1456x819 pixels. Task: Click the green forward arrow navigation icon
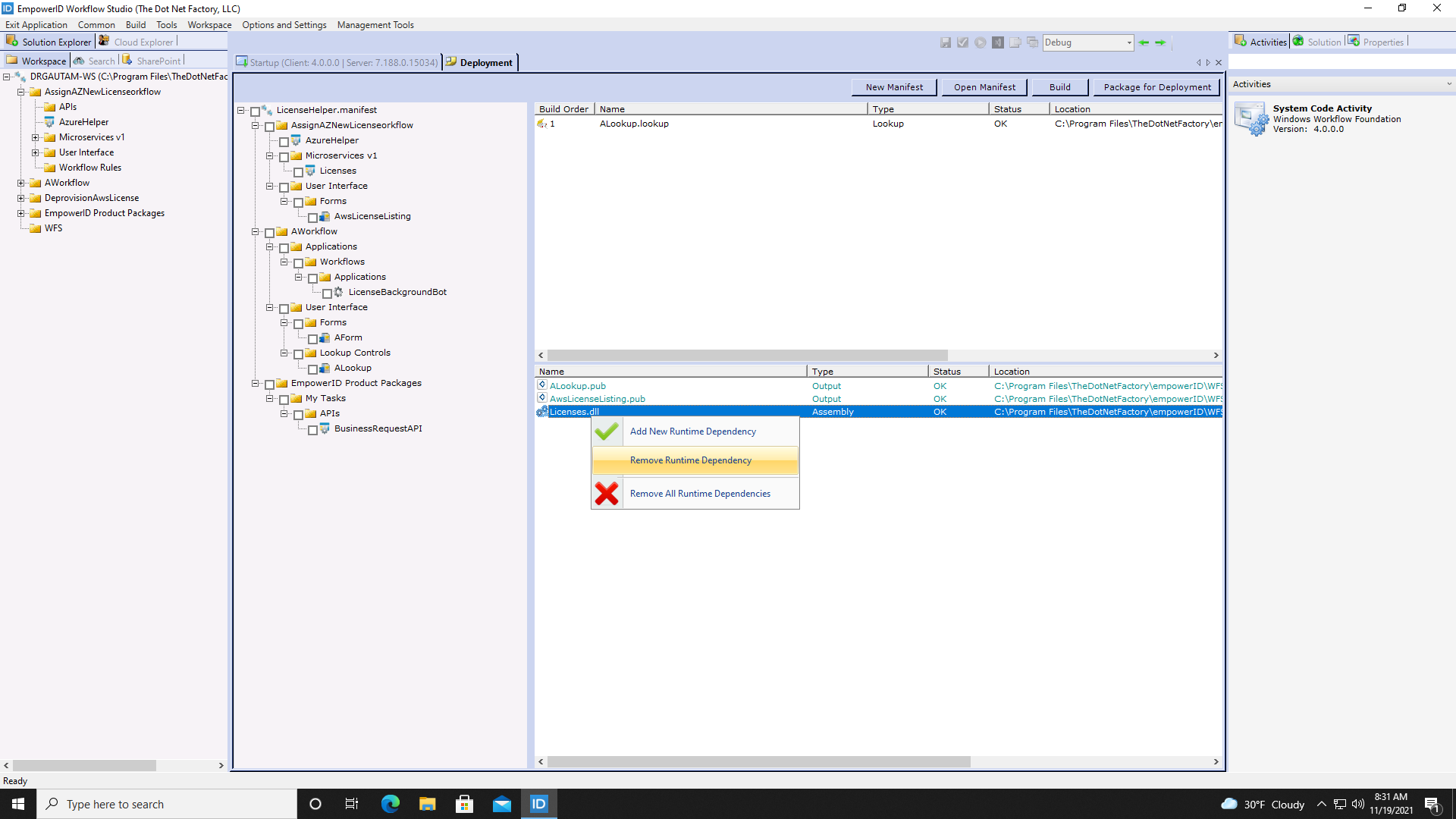[1162, 42]
